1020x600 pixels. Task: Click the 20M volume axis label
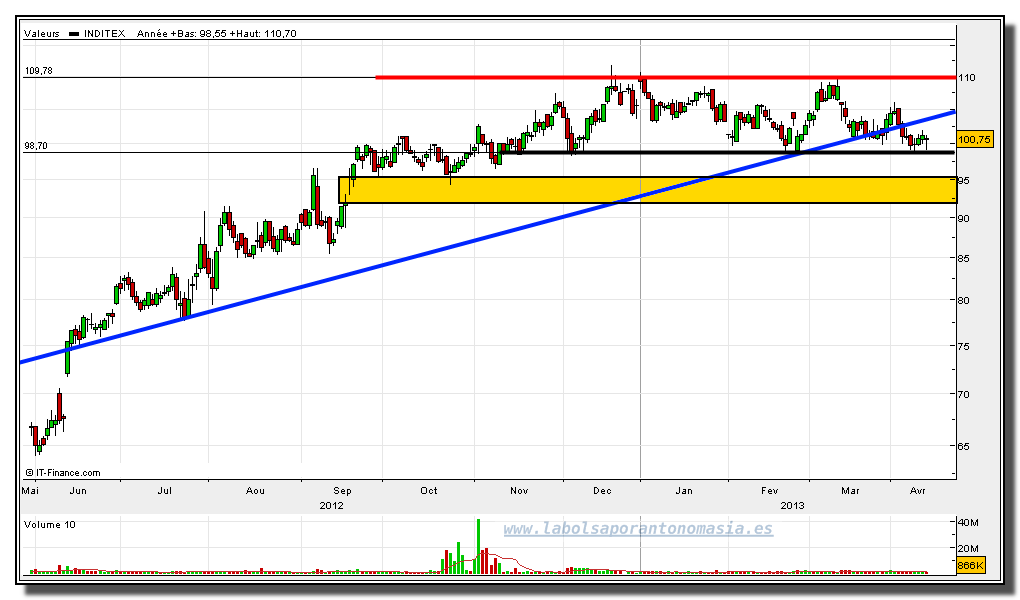pyautogui.click(x=968, y=549)
